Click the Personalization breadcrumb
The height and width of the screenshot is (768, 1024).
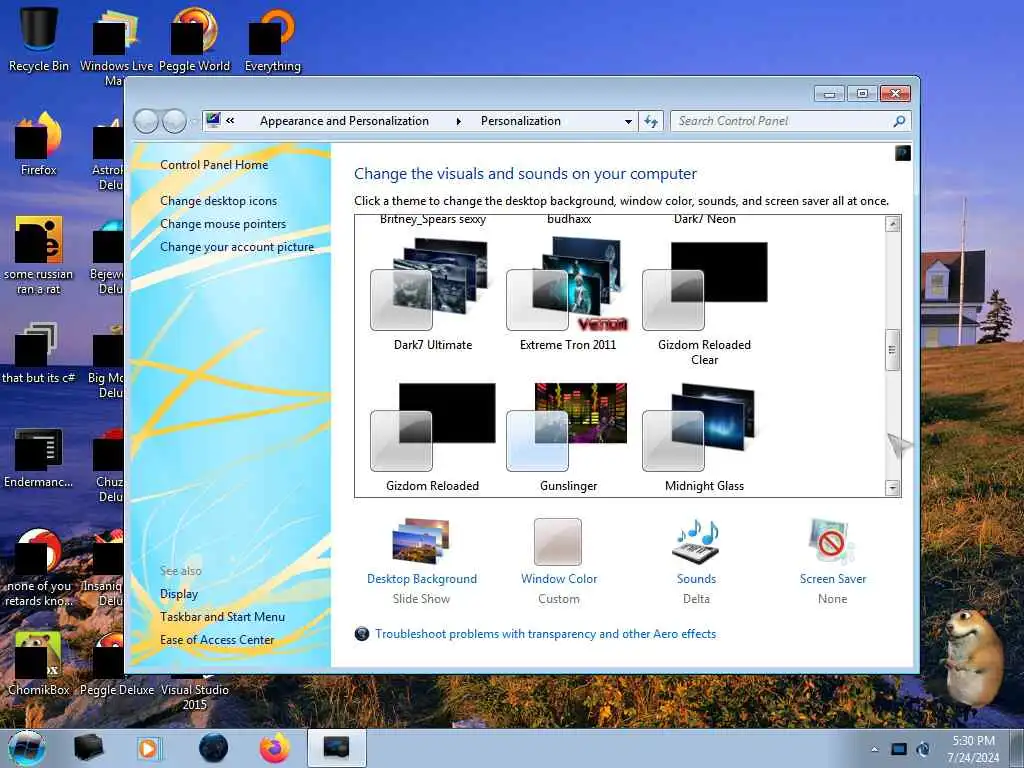click(520, 121)
